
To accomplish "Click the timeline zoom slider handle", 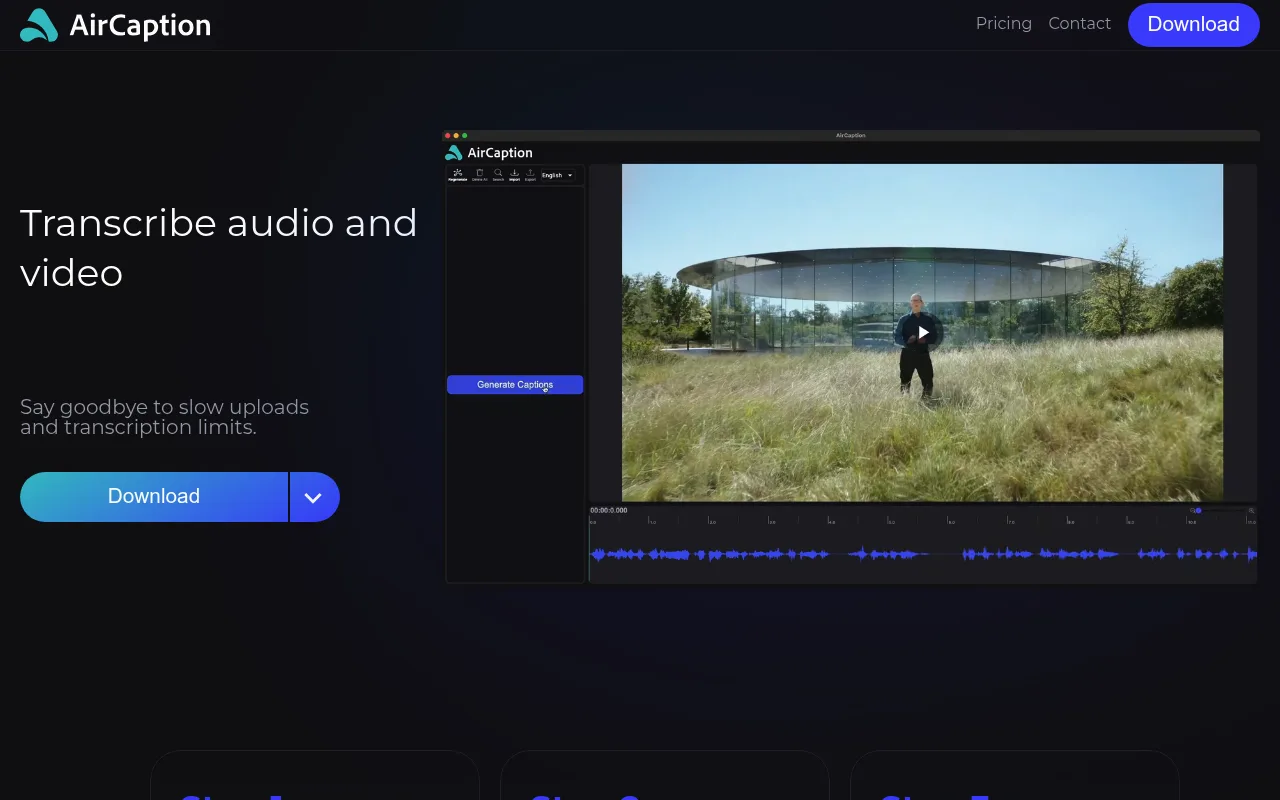I will coord(1198,510).
